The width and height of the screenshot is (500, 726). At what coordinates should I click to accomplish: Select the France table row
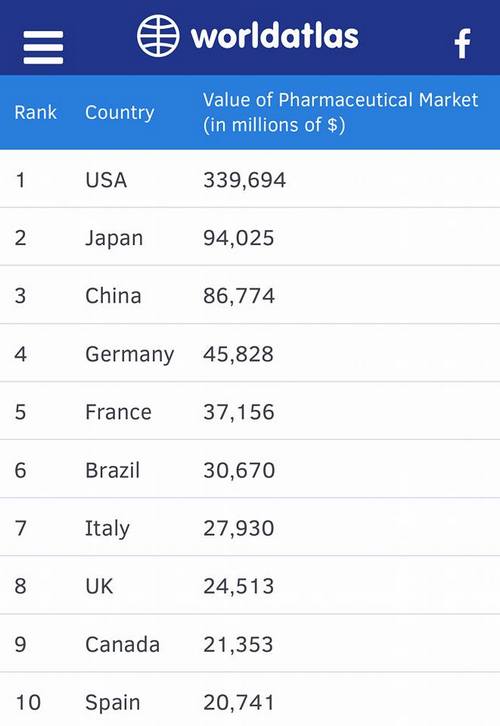tap(250, 412)
